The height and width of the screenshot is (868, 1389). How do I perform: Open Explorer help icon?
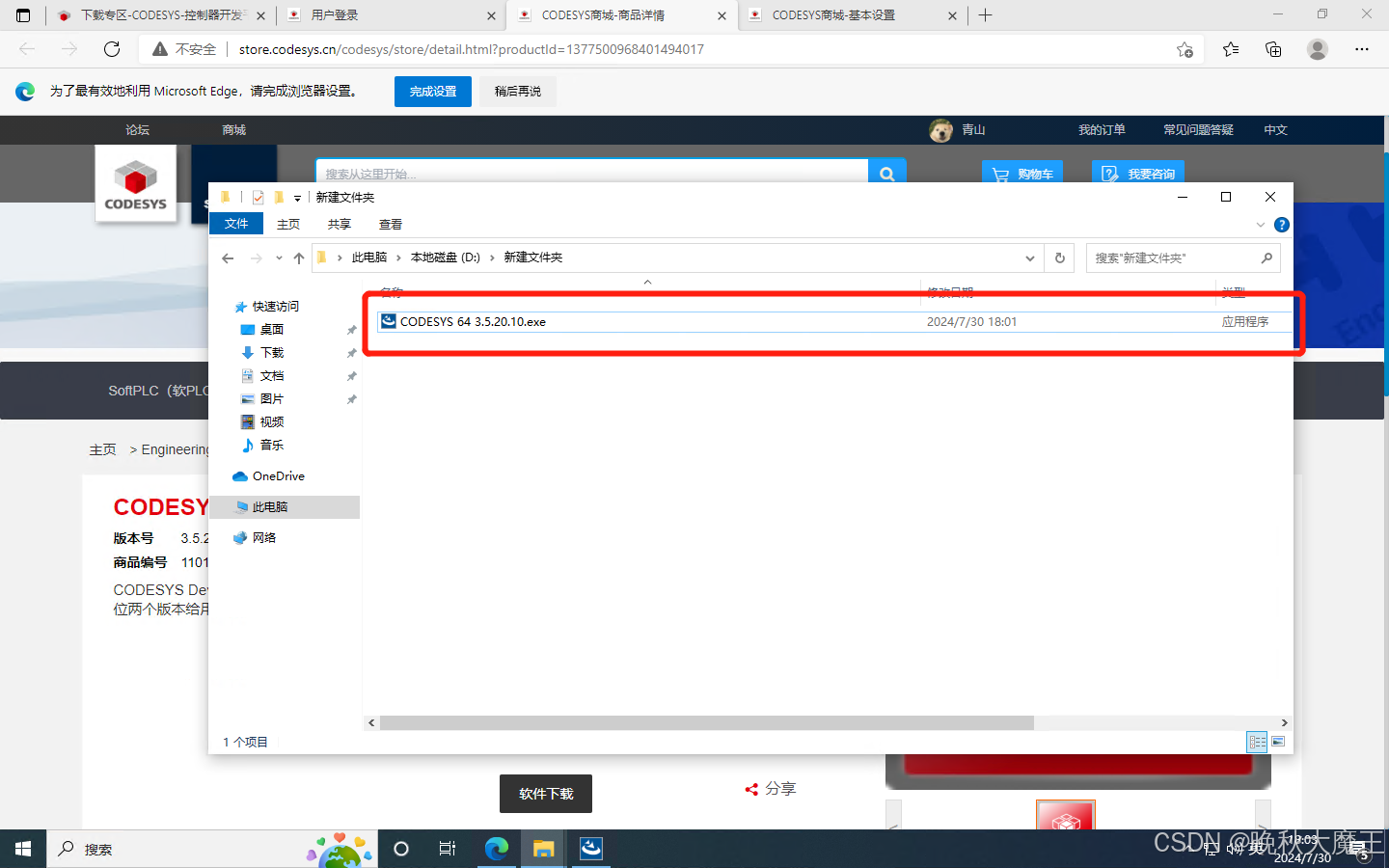[1282, 225]
